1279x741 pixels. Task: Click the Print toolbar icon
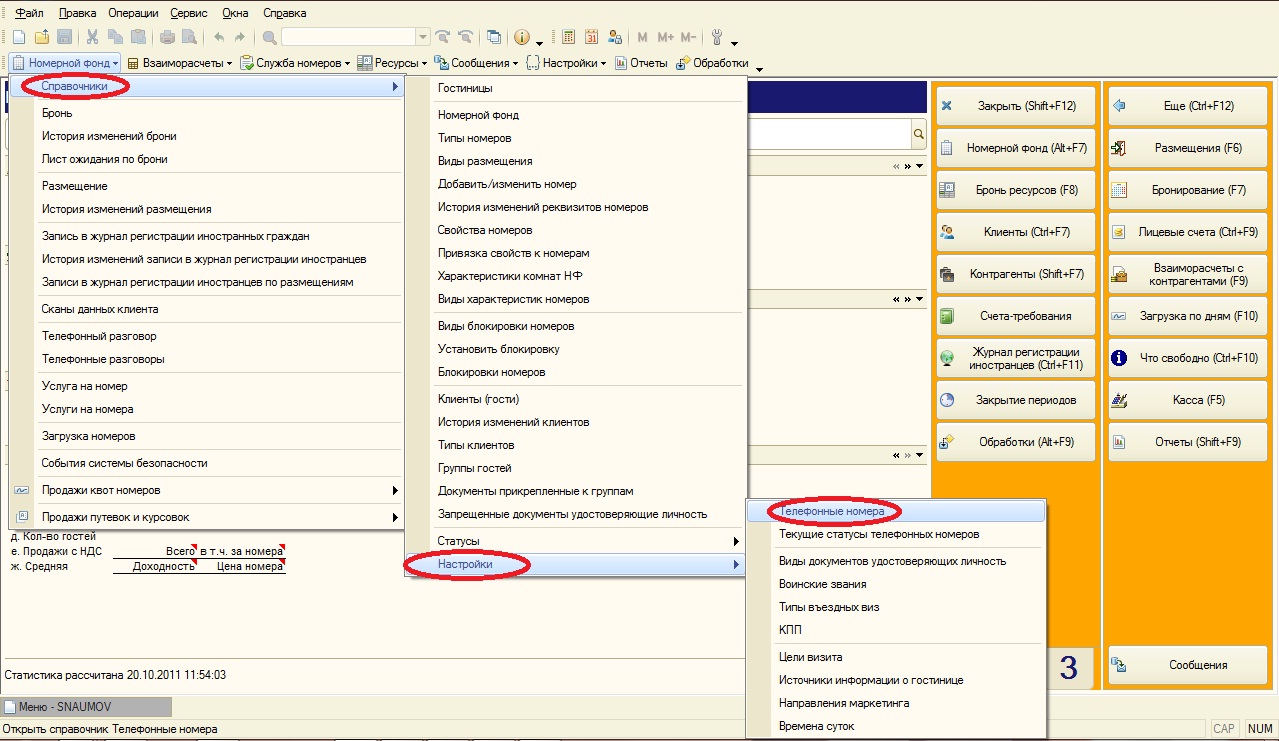point(167,38)
